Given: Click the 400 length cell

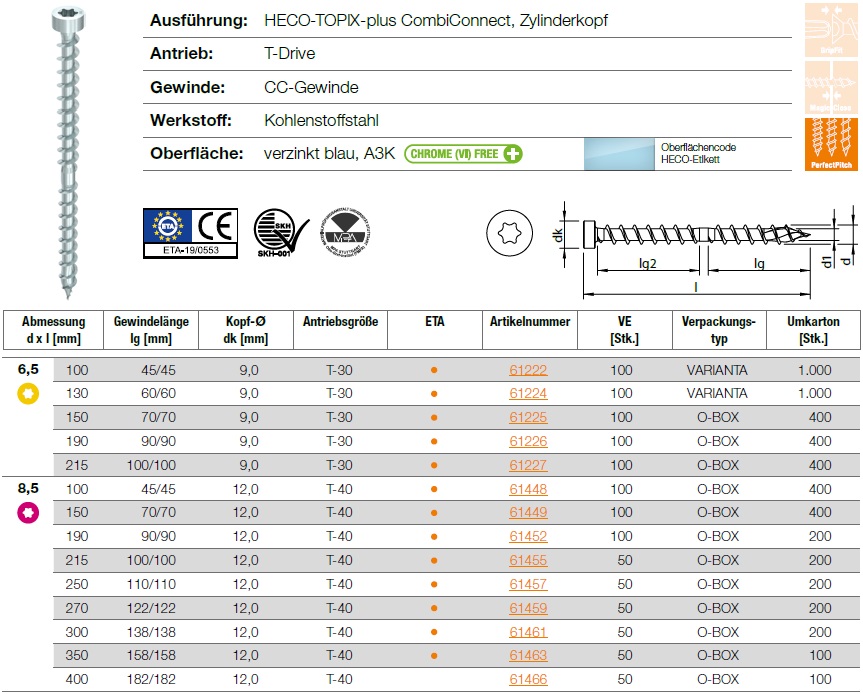Looking at the screenshot, I should 77,679.
